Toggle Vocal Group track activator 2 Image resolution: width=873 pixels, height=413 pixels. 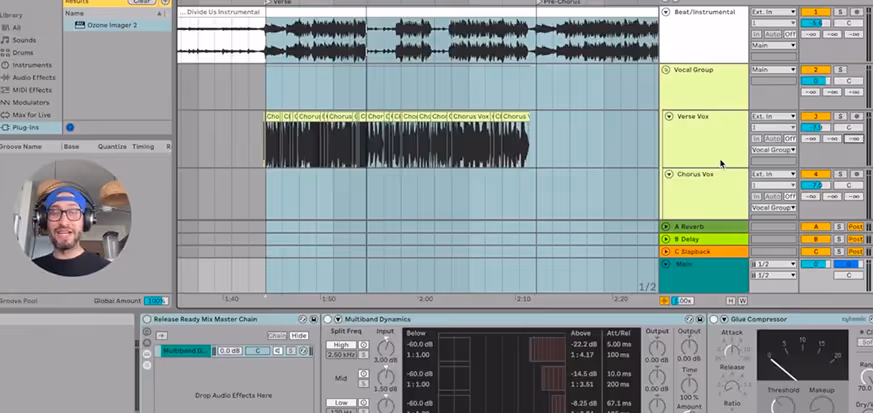816,70
